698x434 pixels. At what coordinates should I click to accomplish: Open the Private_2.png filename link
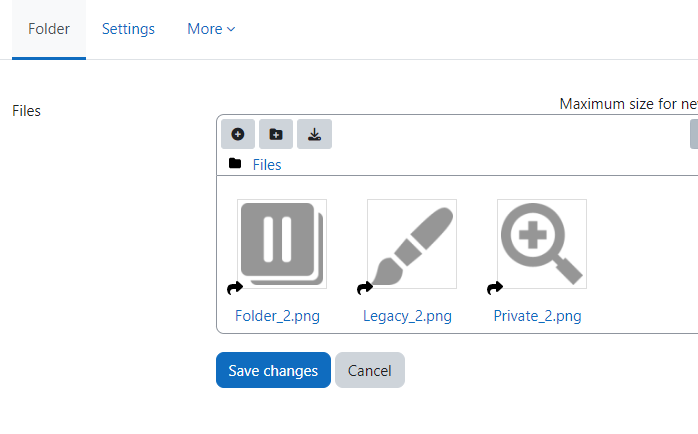(537, 316)
